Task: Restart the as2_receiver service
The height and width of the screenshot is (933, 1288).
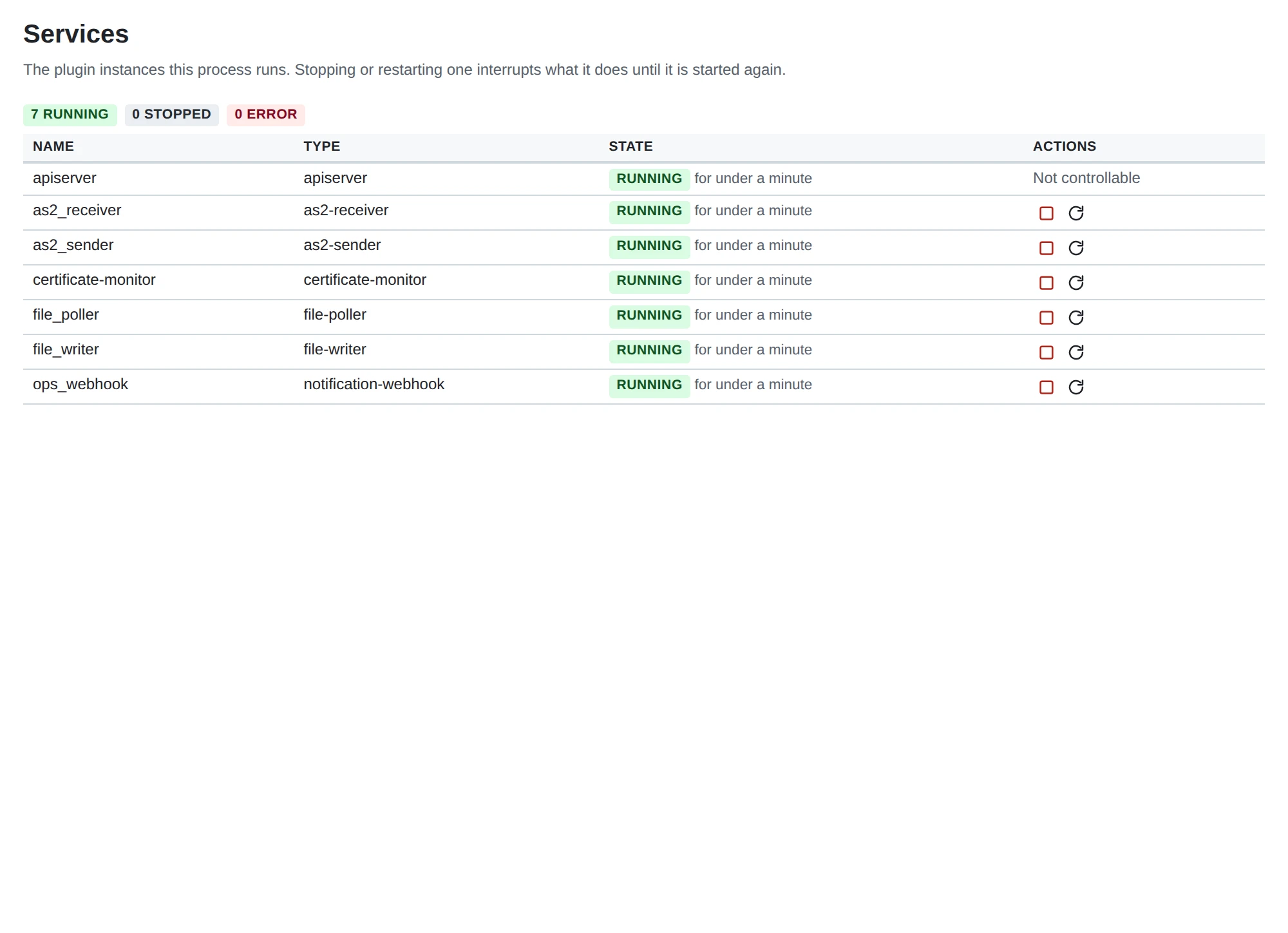Action: pos(1076,213)
